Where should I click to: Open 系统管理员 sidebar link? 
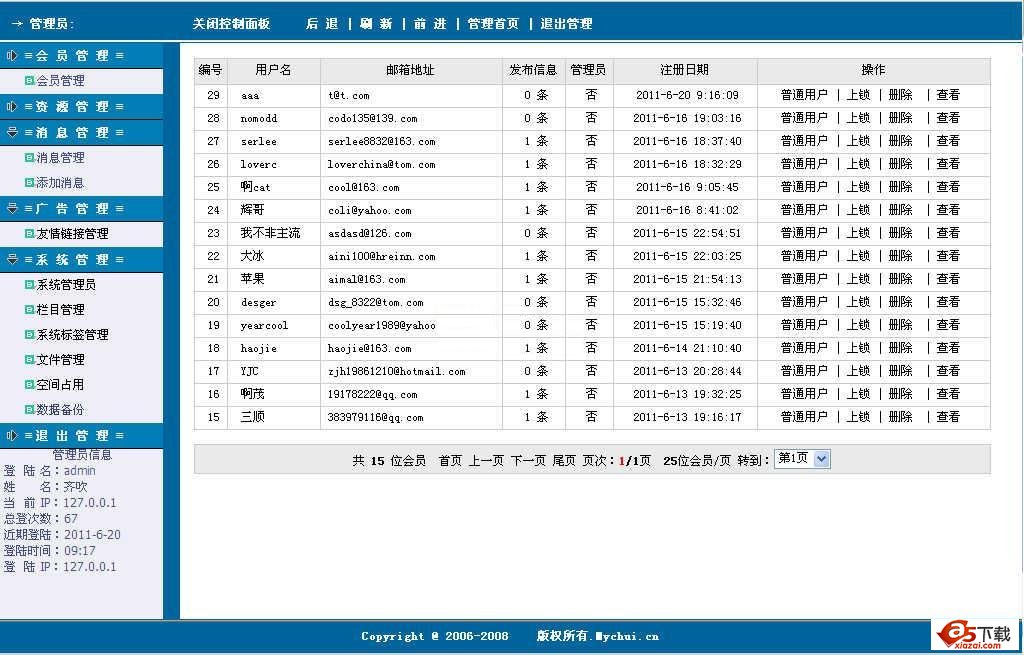[x=66, y=284]
